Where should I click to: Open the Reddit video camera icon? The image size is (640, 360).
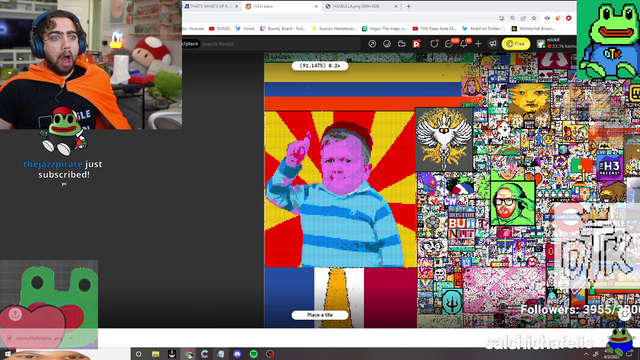[x=402, y=44]
